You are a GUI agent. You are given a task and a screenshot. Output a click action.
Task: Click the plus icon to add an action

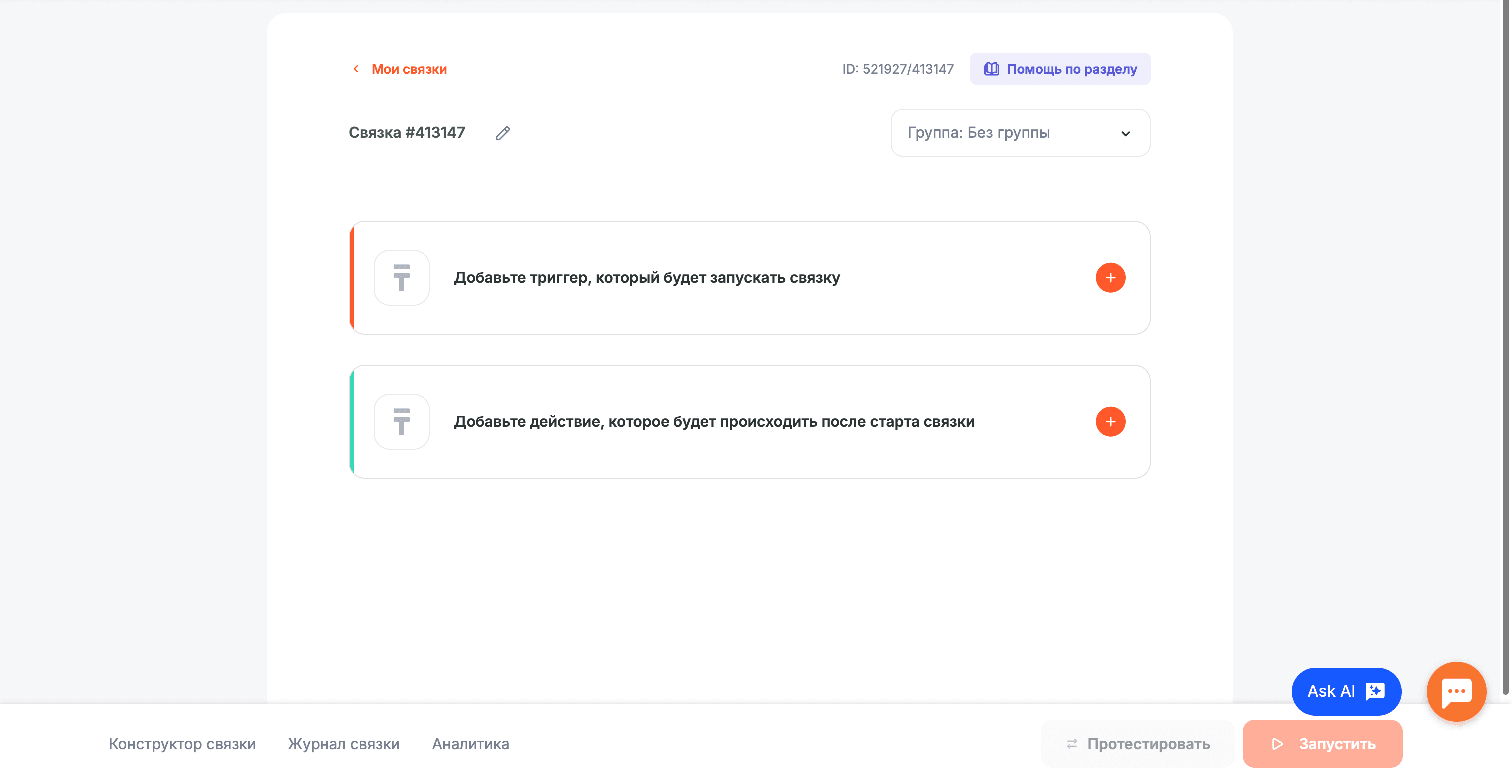pos(1110,422)
